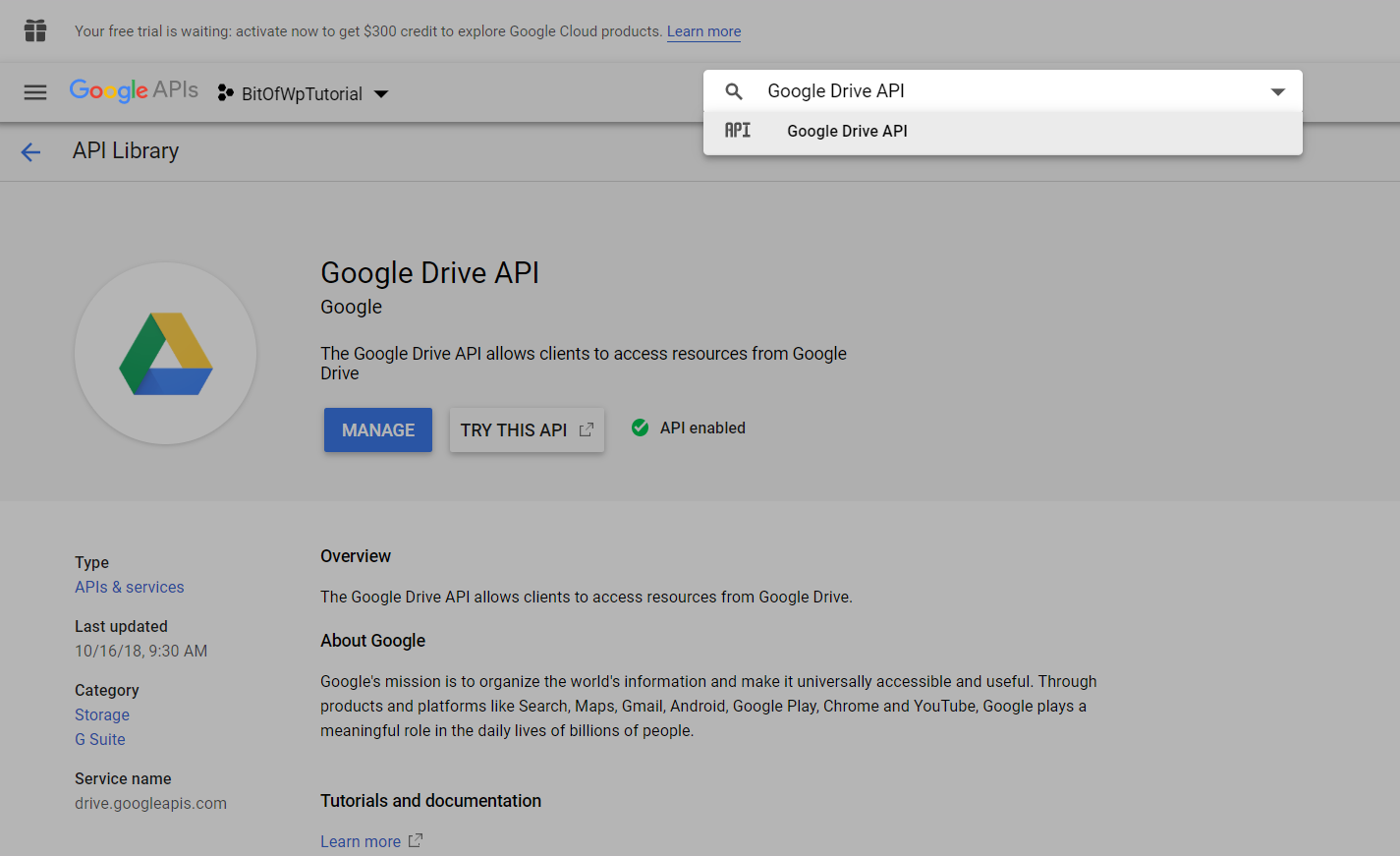
Task: Expand the BitOfWpTutorial project dropdown
Action: point(381,94)
